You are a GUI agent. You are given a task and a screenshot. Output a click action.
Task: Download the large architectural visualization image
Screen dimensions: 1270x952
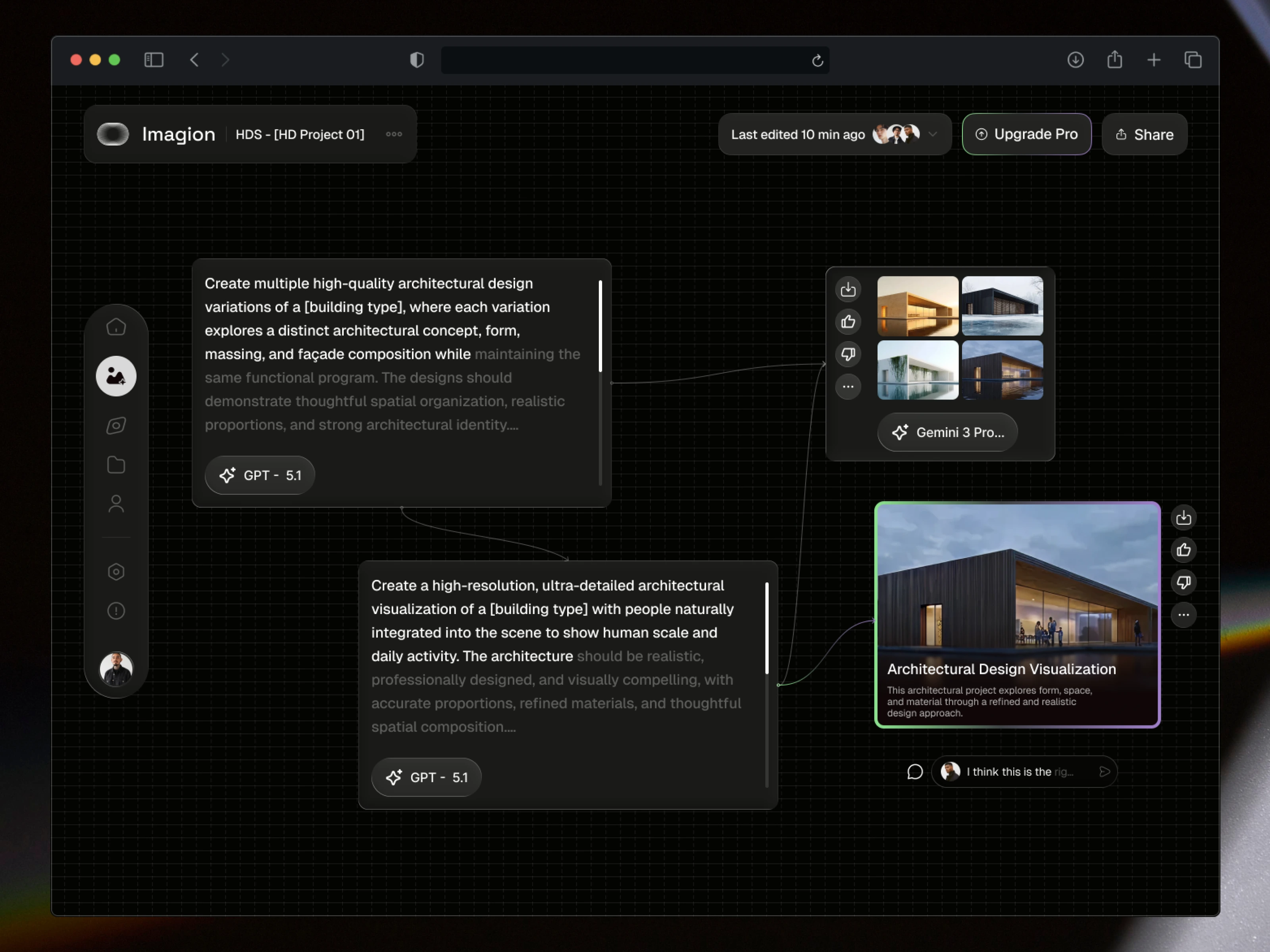1183,518
